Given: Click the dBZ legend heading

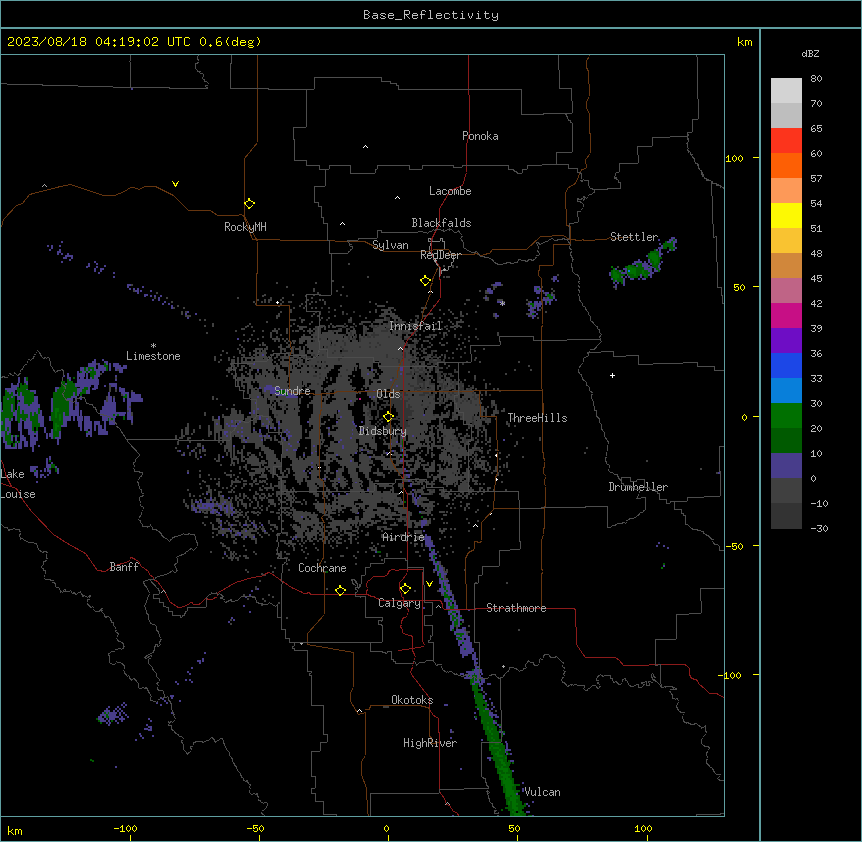Looking at the screenshot, I should [810, 53].
